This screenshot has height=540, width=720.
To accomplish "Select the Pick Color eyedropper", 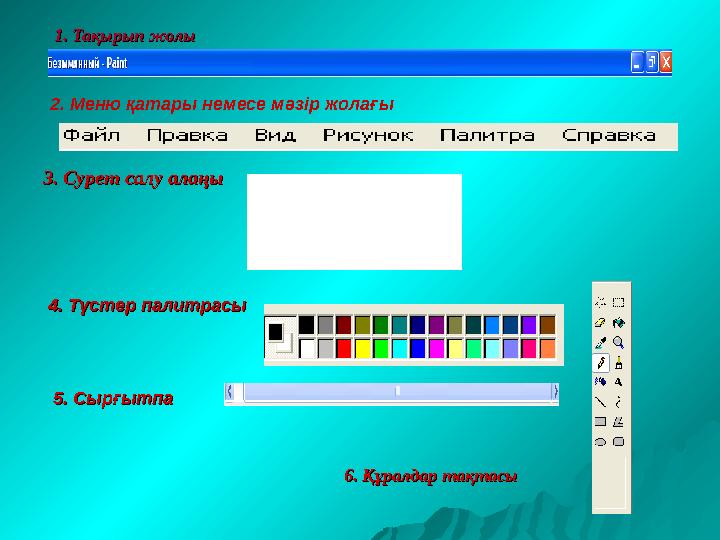I will [600, 343].
